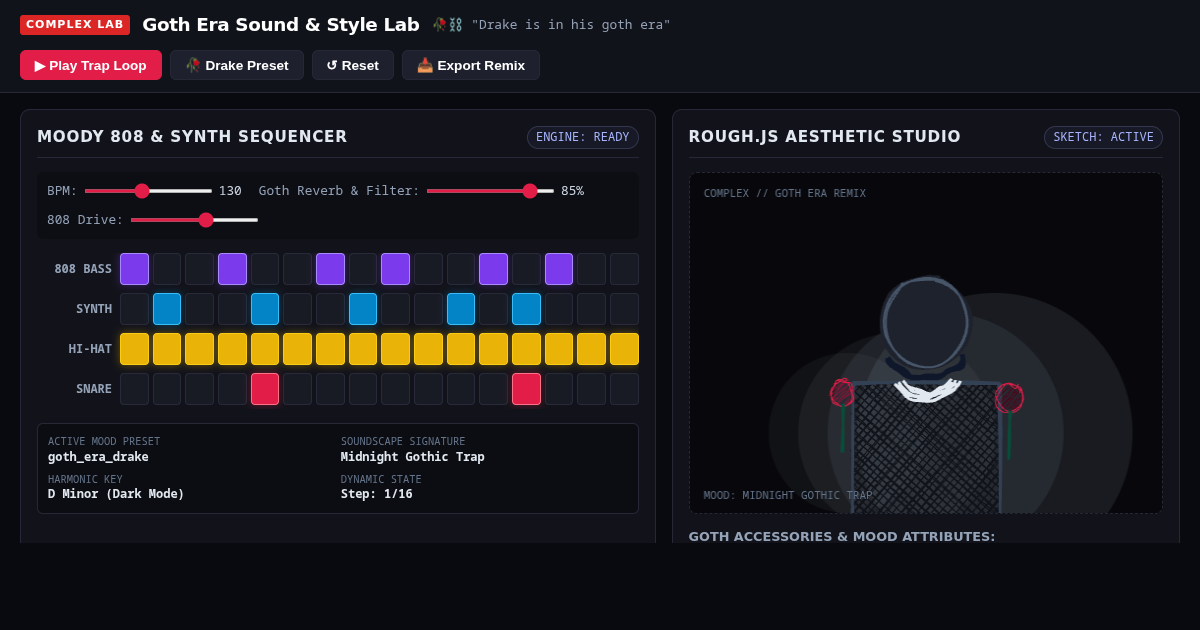Screen dimensions: 1200x630
Task: Click the SNARE row label
Action: click(x=94, y=389)
